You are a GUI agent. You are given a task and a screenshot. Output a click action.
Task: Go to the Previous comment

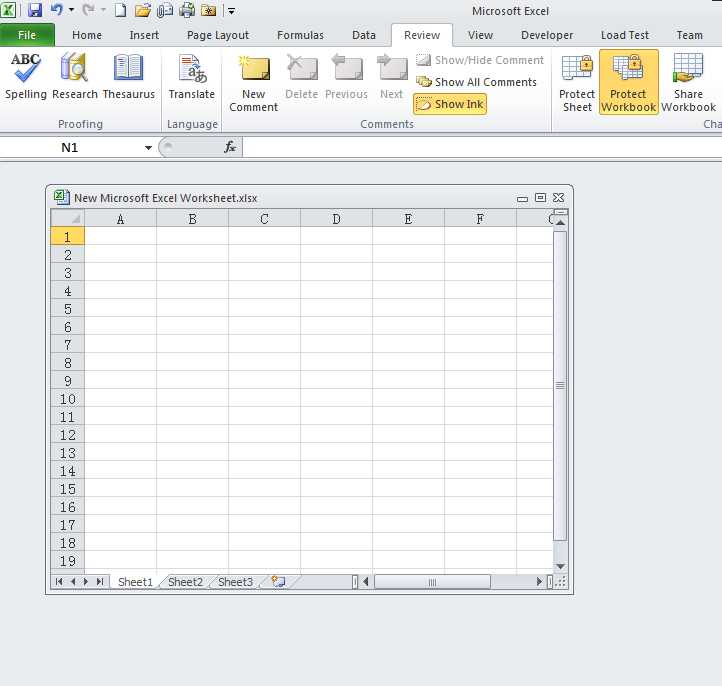pyautogui.click(x=346, y=76)
